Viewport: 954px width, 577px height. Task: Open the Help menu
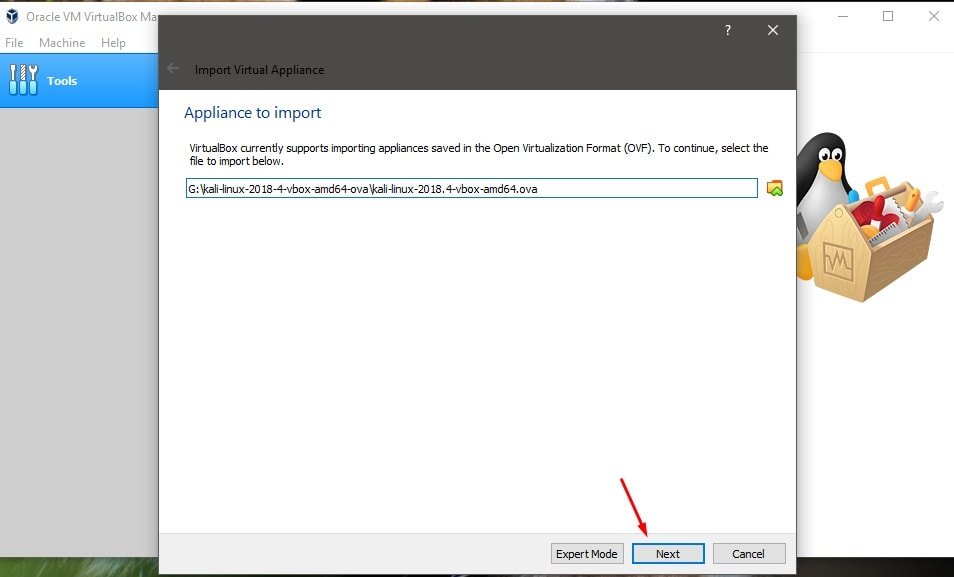[x=113, y=42]
